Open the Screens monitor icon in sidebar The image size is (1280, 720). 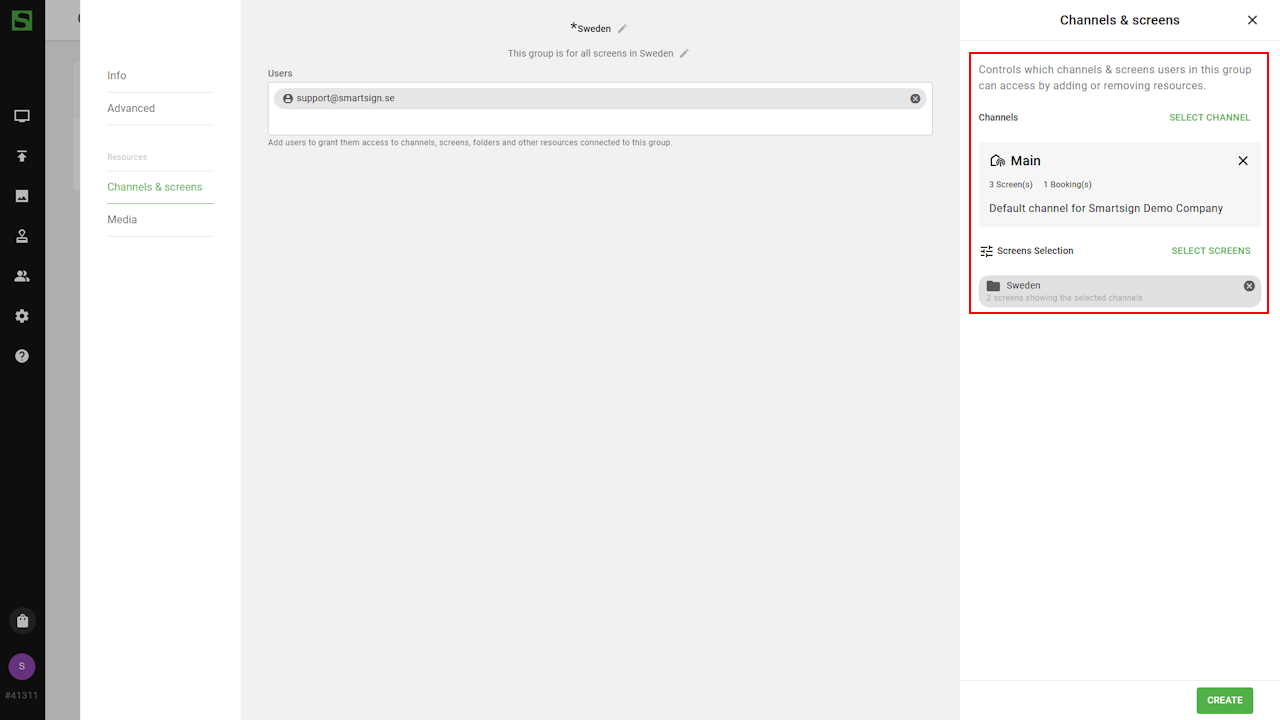click(x=22, y=116)
